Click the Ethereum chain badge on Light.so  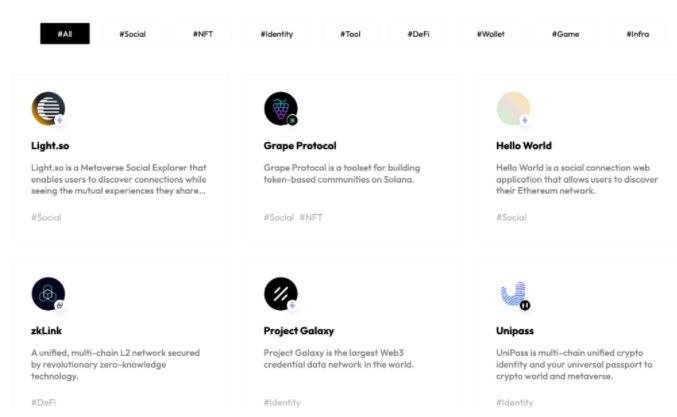pyautogui.click(x=60, y=120)
